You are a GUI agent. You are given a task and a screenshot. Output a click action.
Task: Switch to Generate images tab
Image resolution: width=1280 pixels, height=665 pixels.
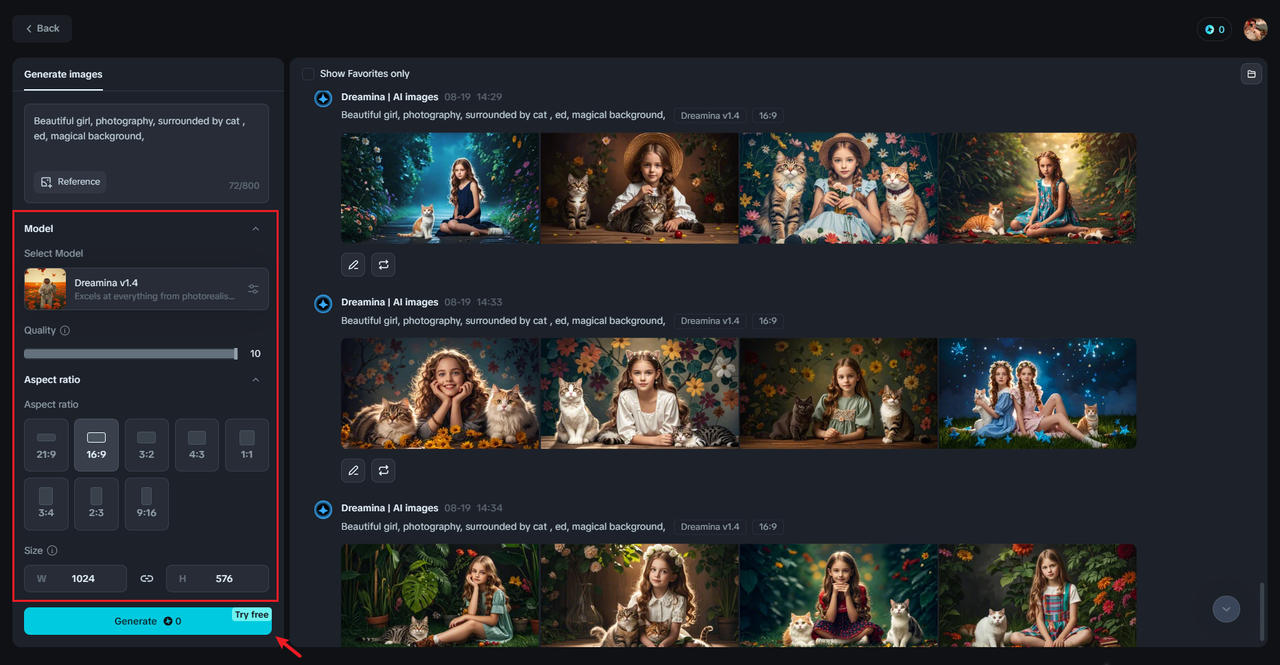coord(63,74)
